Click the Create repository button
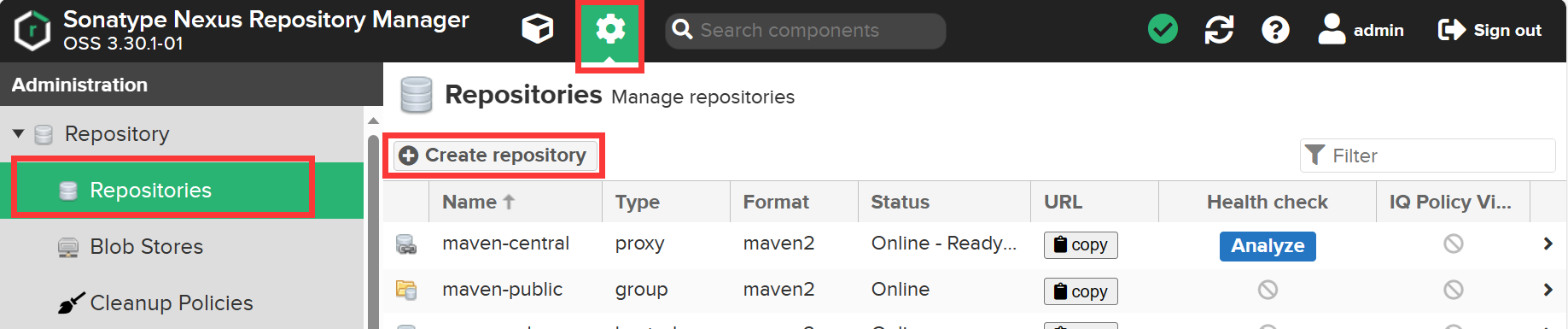 click(494, 155)
